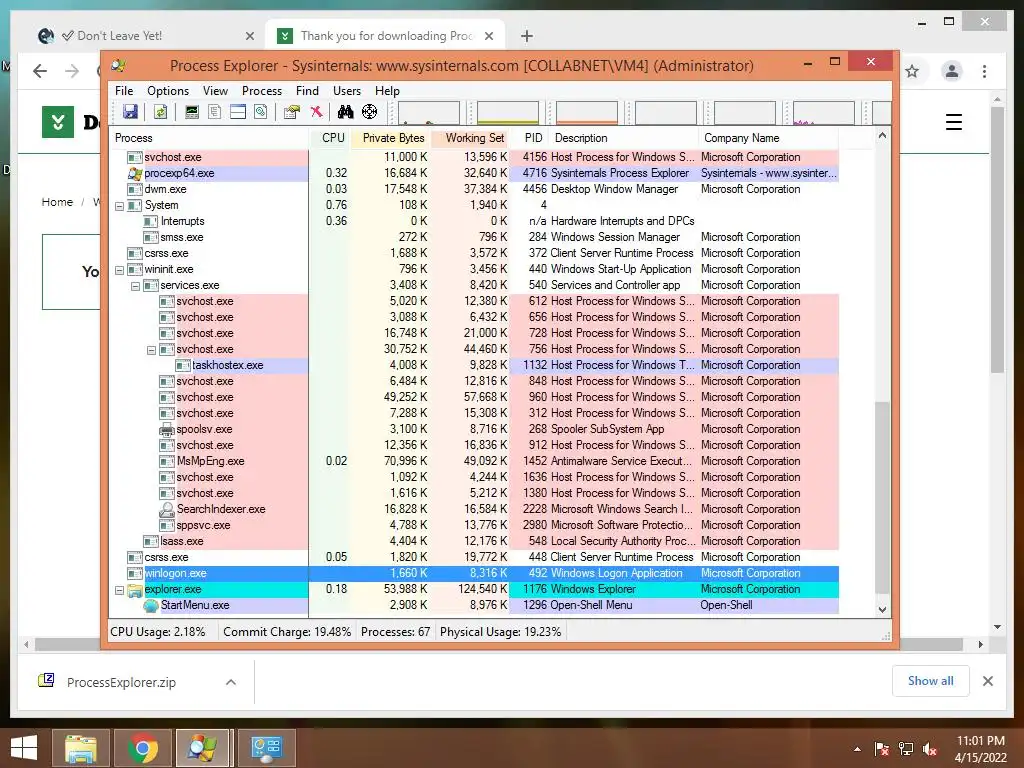Click the Save toolbar icon in Process Explorer
The image size is (1024, 768).
pos(131,112)
